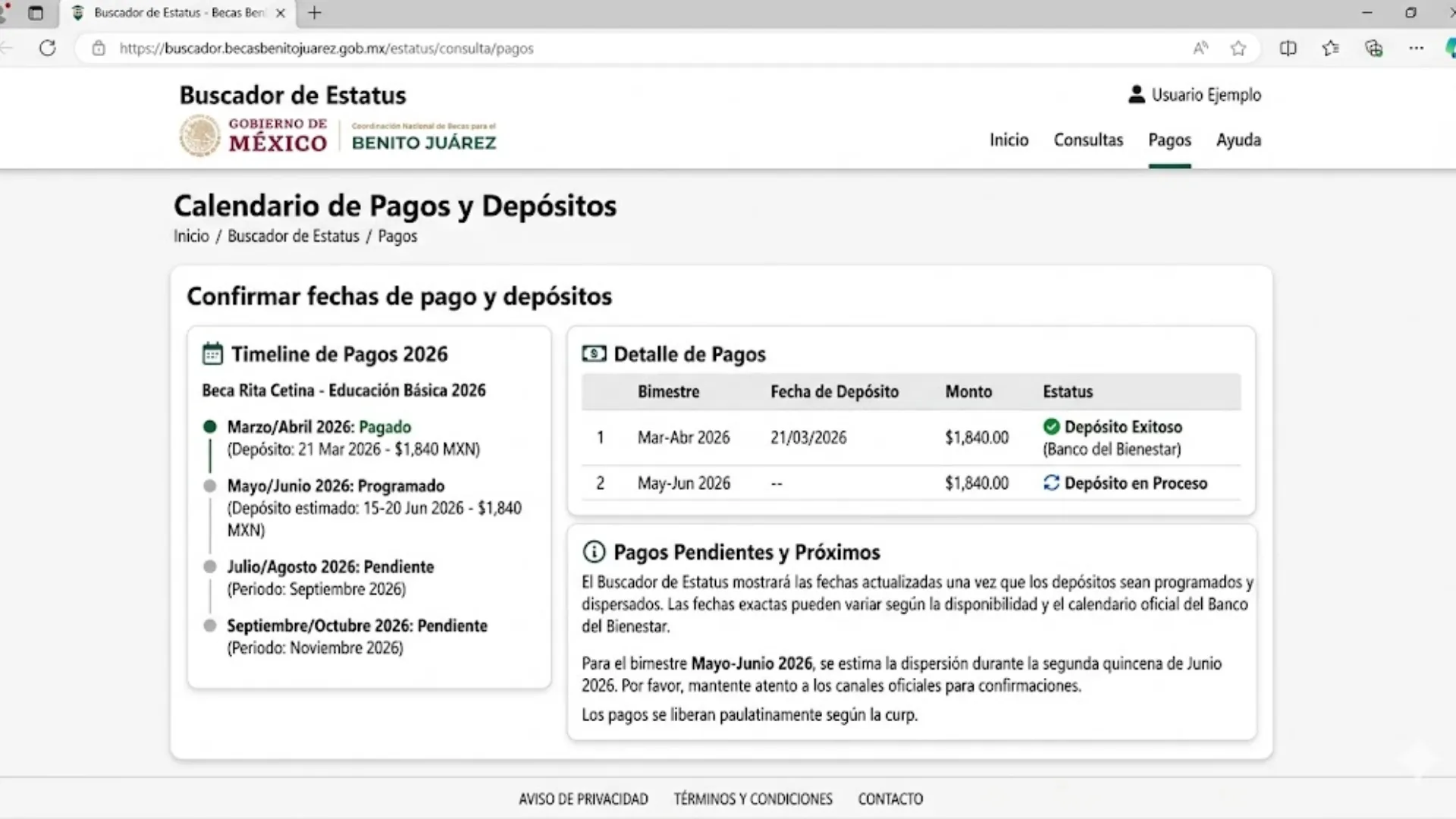
Task: Open the Términos y Condiciones footer link
Action: pos(753,799)
